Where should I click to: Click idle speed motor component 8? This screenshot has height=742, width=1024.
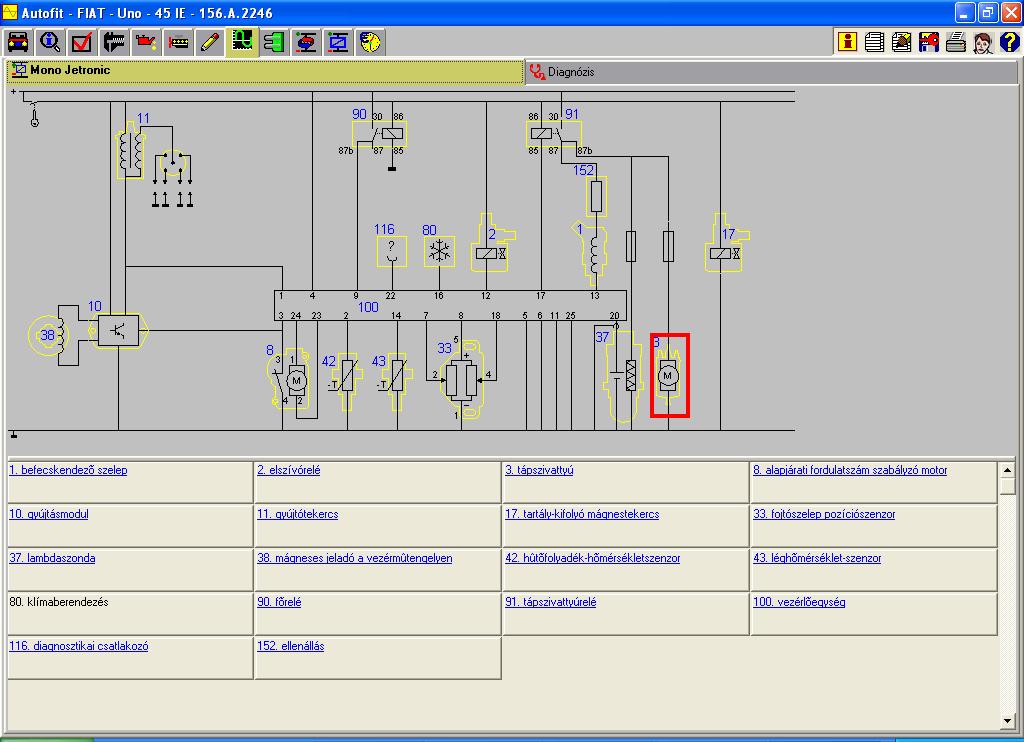[288, 378]
